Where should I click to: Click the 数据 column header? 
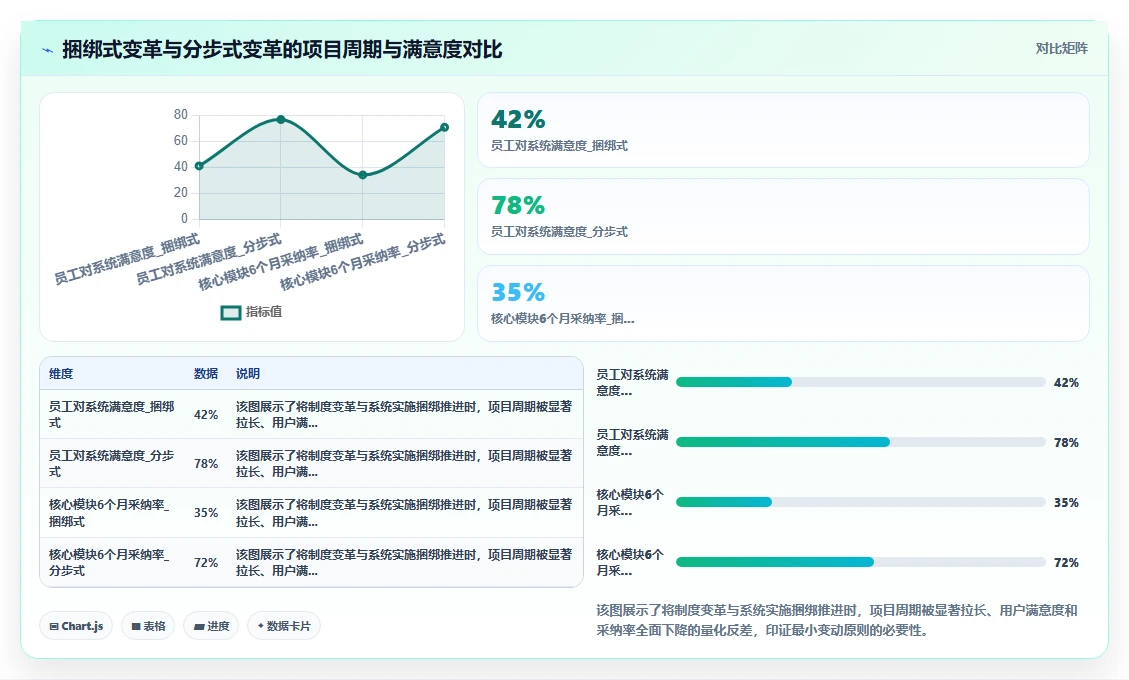pyautogui.click(x=205, y=374)
